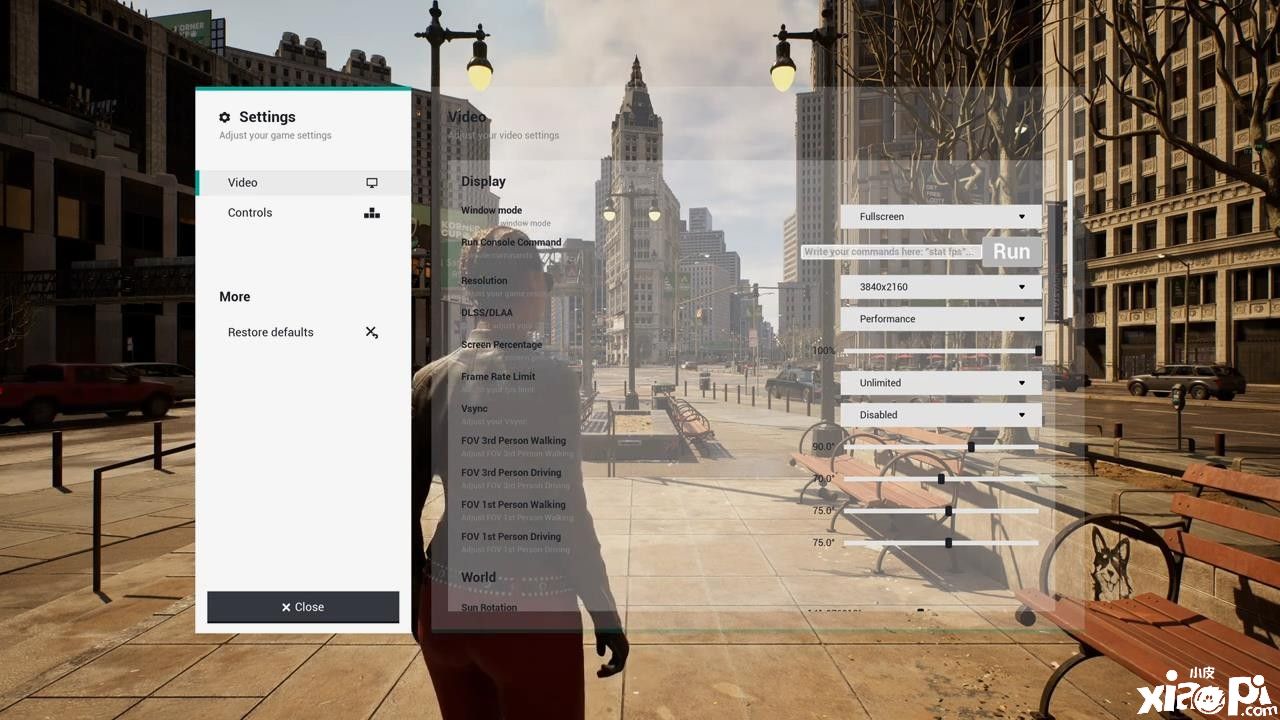This screenshot has width=1280, height=720.
Task: Click the FOV 1st Person Driving slider
Action: pos(941,543)
